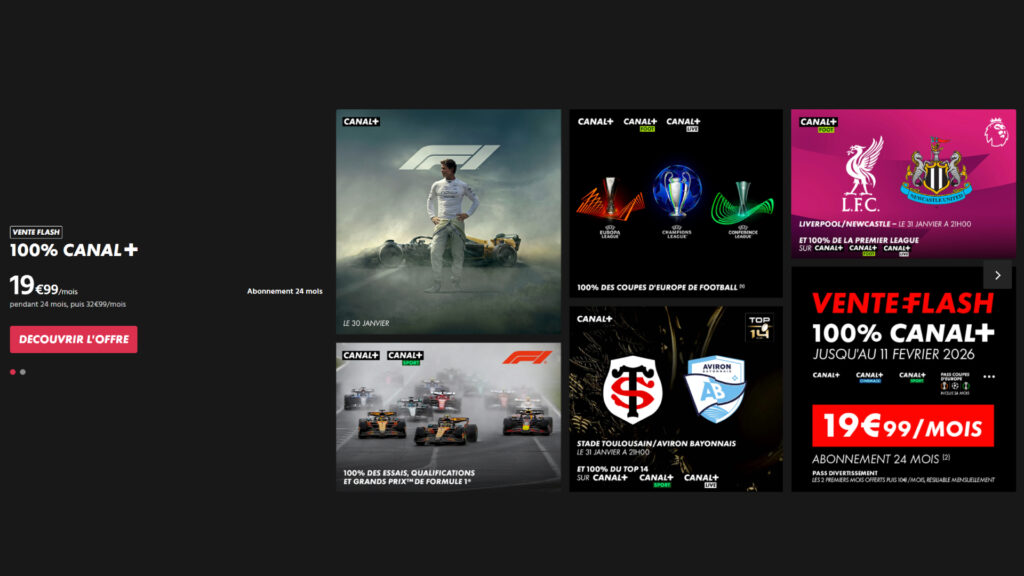This screenshot has width=1024, height=576.
Task: Click the Premier League lion logo
Action: click(996, 132)
